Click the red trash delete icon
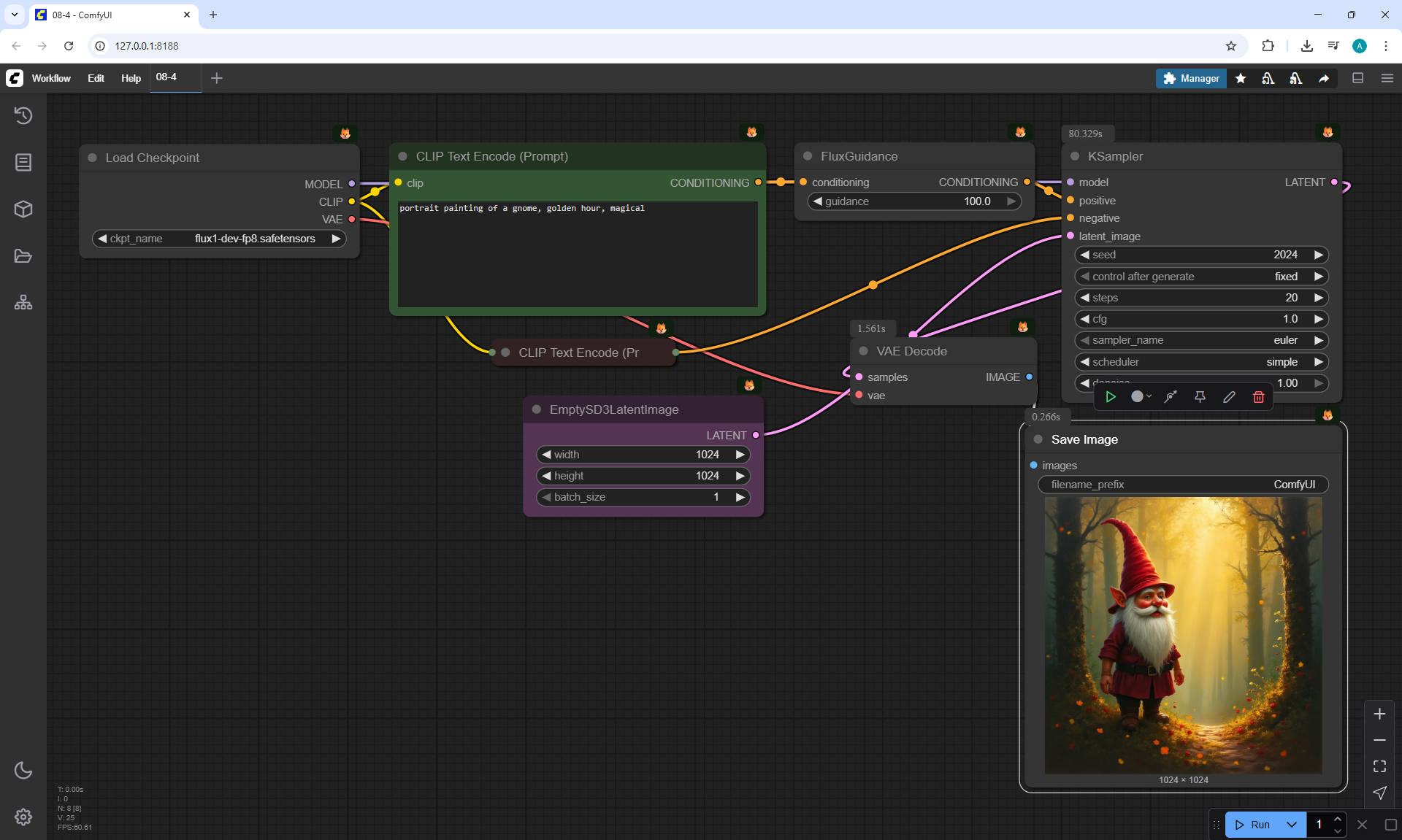The width and height of the screenshot is (1402, 840). [1258, 397]
